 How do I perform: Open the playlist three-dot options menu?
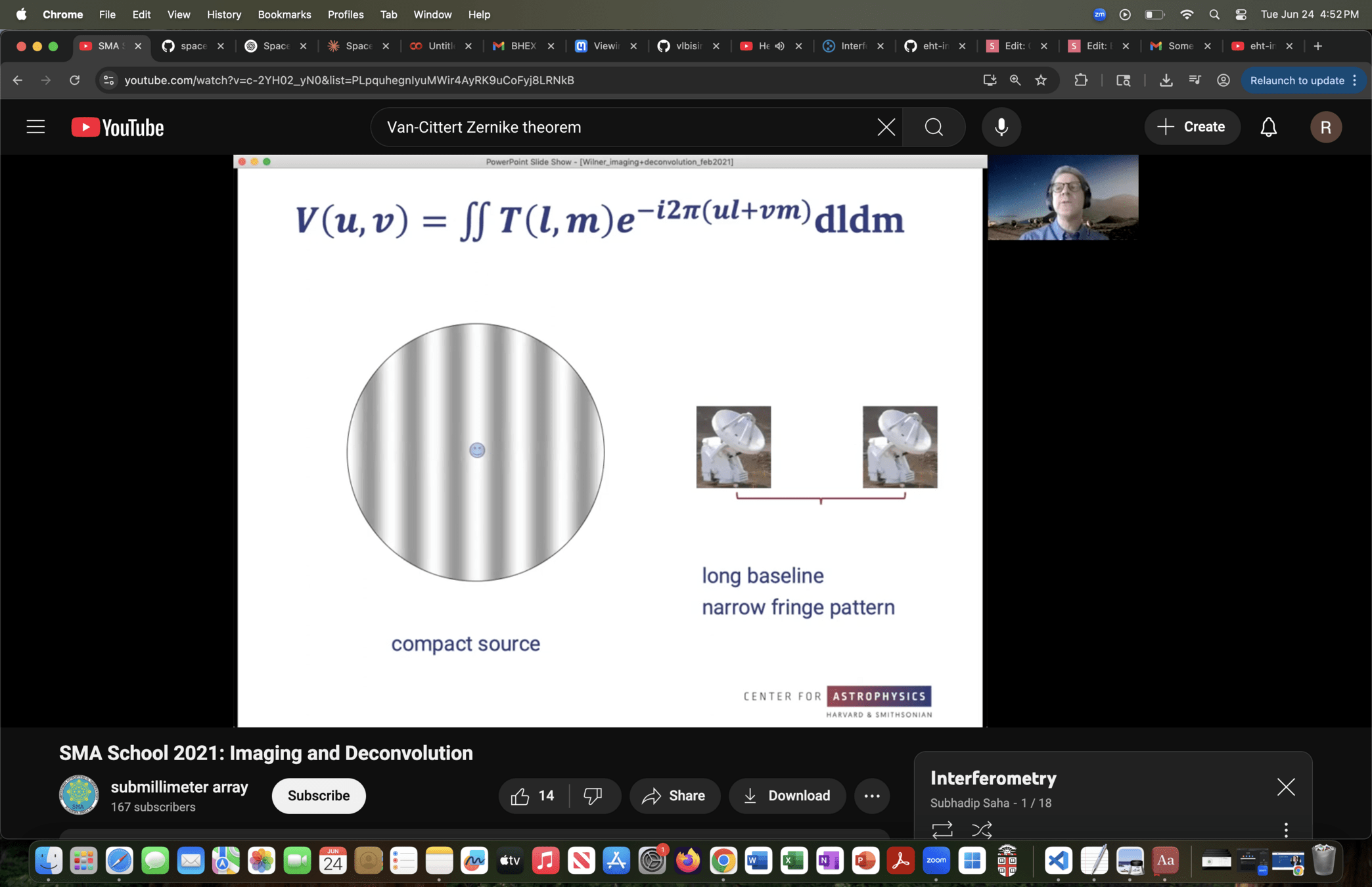(1286, 830)
